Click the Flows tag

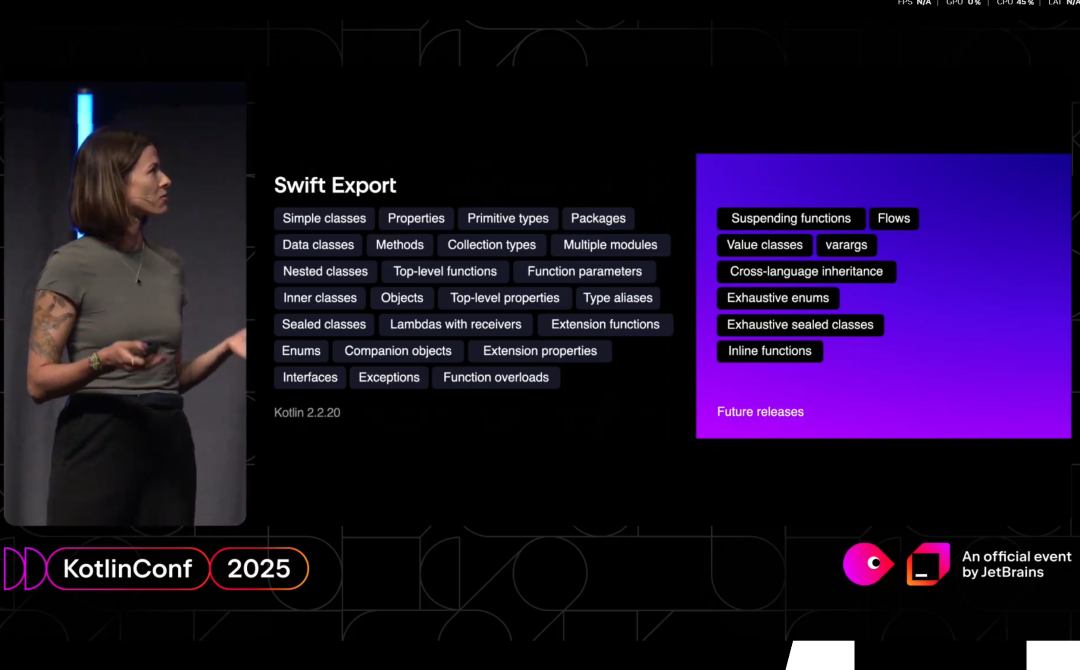(x=894, y=218)
